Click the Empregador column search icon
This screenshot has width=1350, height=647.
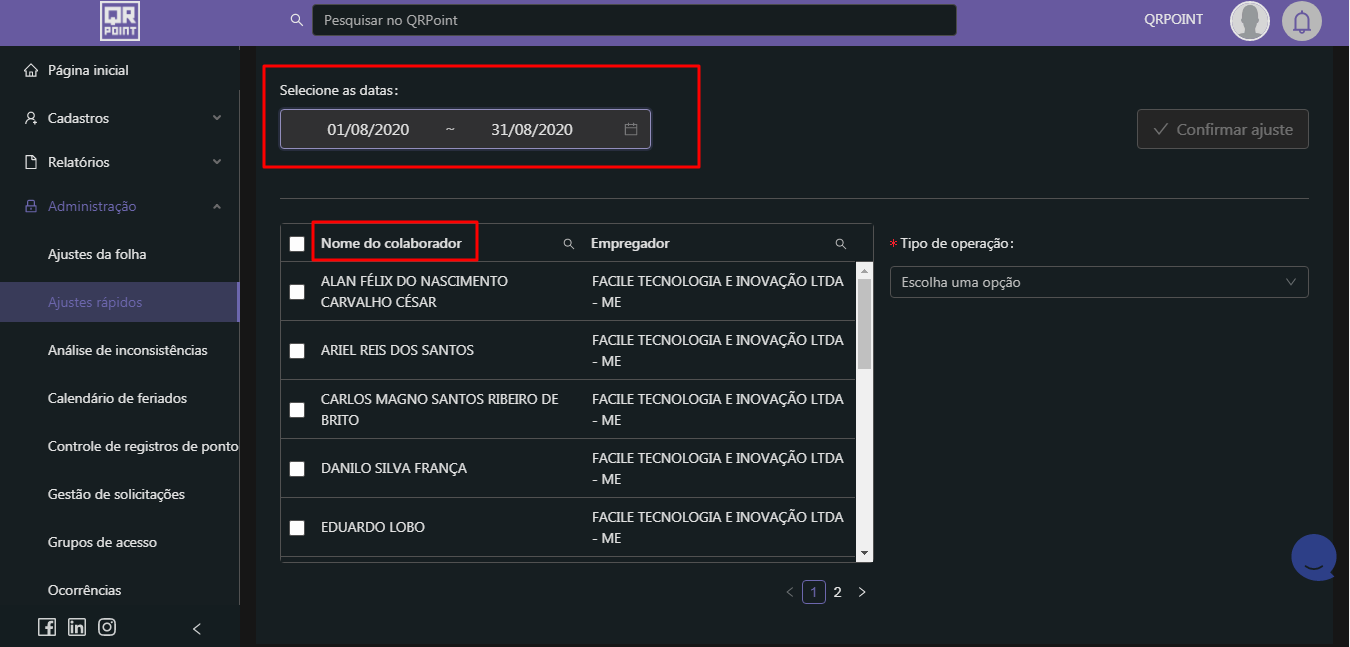(x=841, y=244)
